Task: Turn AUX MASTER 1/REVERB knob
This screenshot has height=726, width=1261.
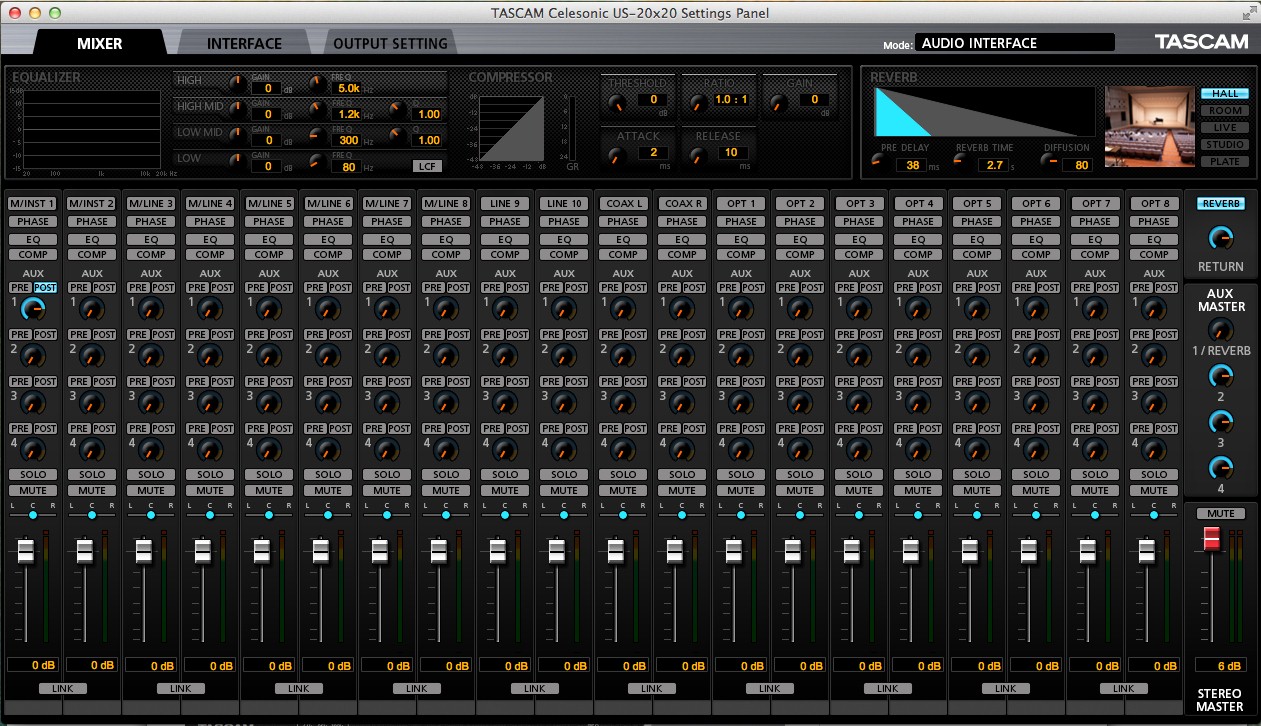Action: click(1220, 329)
